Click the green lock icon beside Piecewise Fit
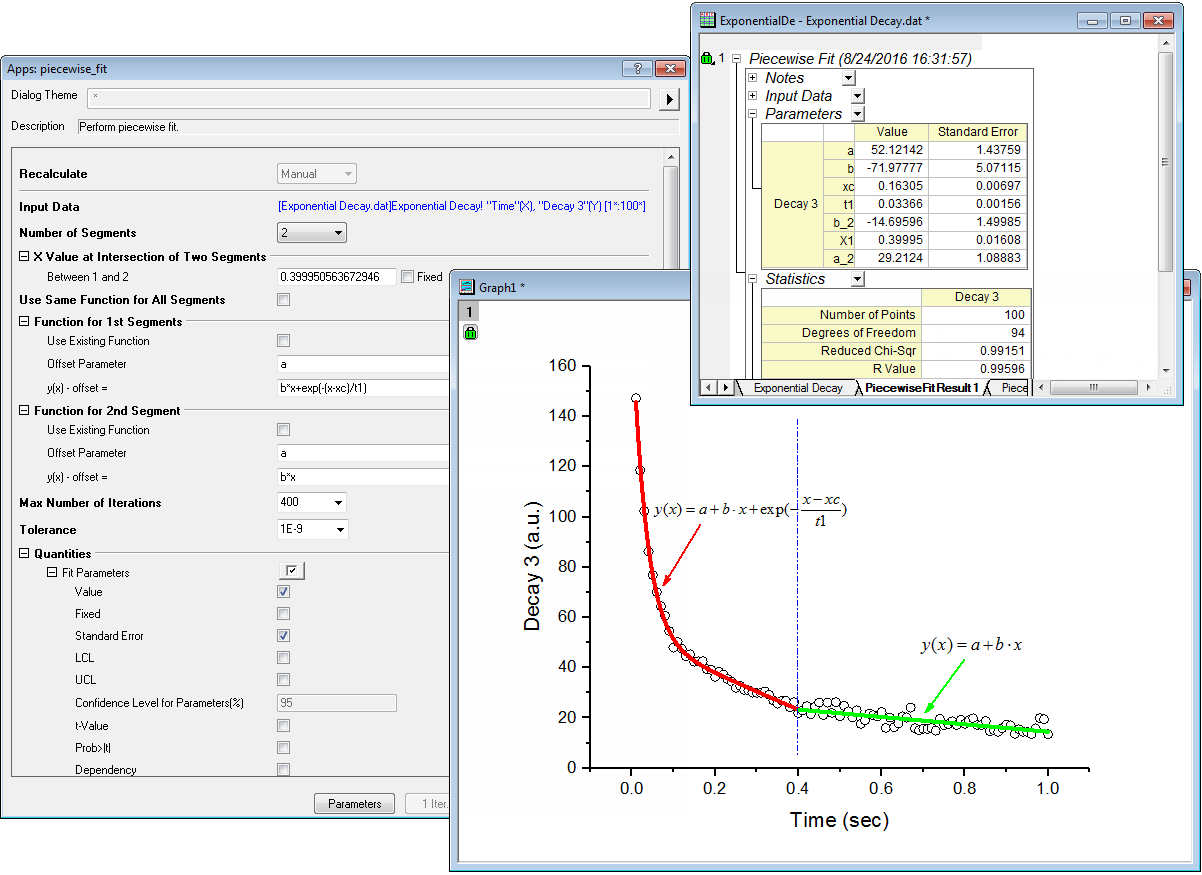This screenshot has height=875, width=1202. point(707,59)
